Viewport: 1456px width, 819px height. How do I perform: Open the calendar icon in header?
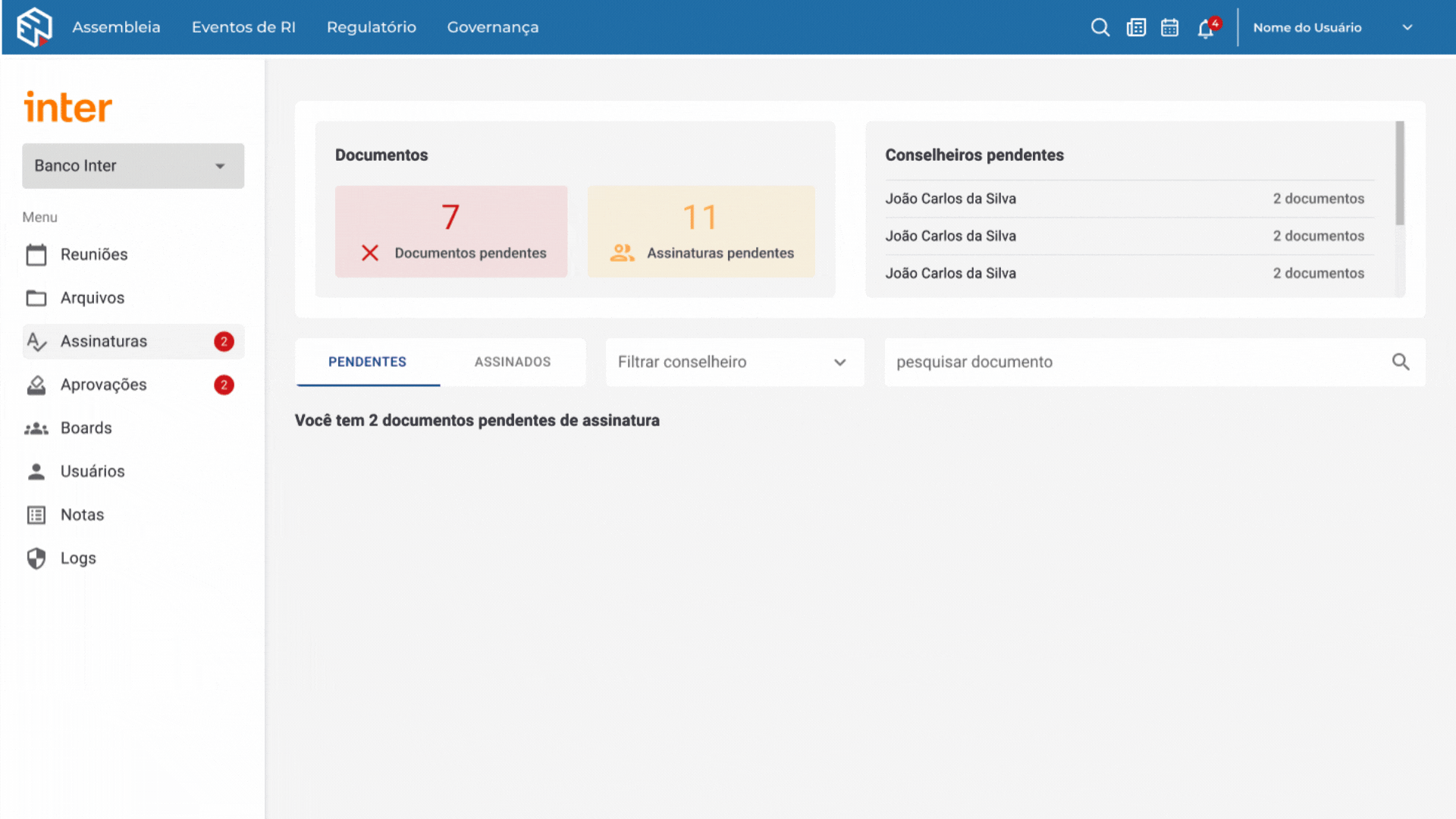(1170, 27)
